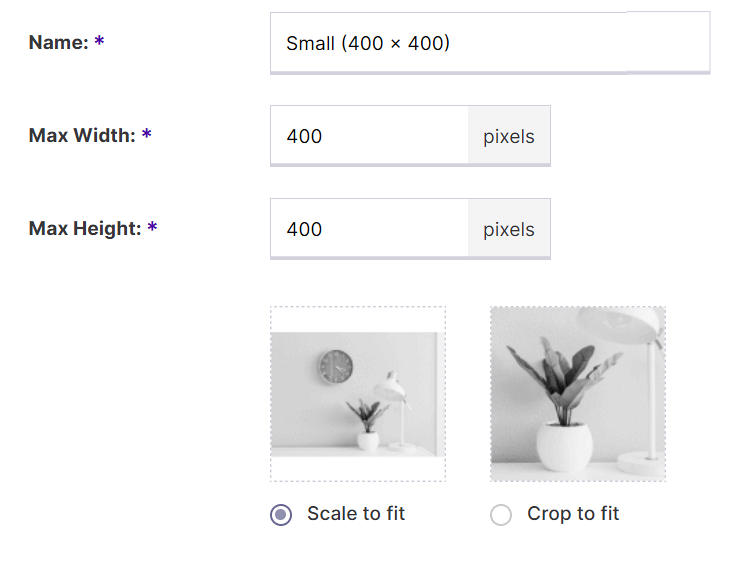This screenshot has width=753, height=563.
Task: Click the Crop to fit text label
Action: click(573, 514)
